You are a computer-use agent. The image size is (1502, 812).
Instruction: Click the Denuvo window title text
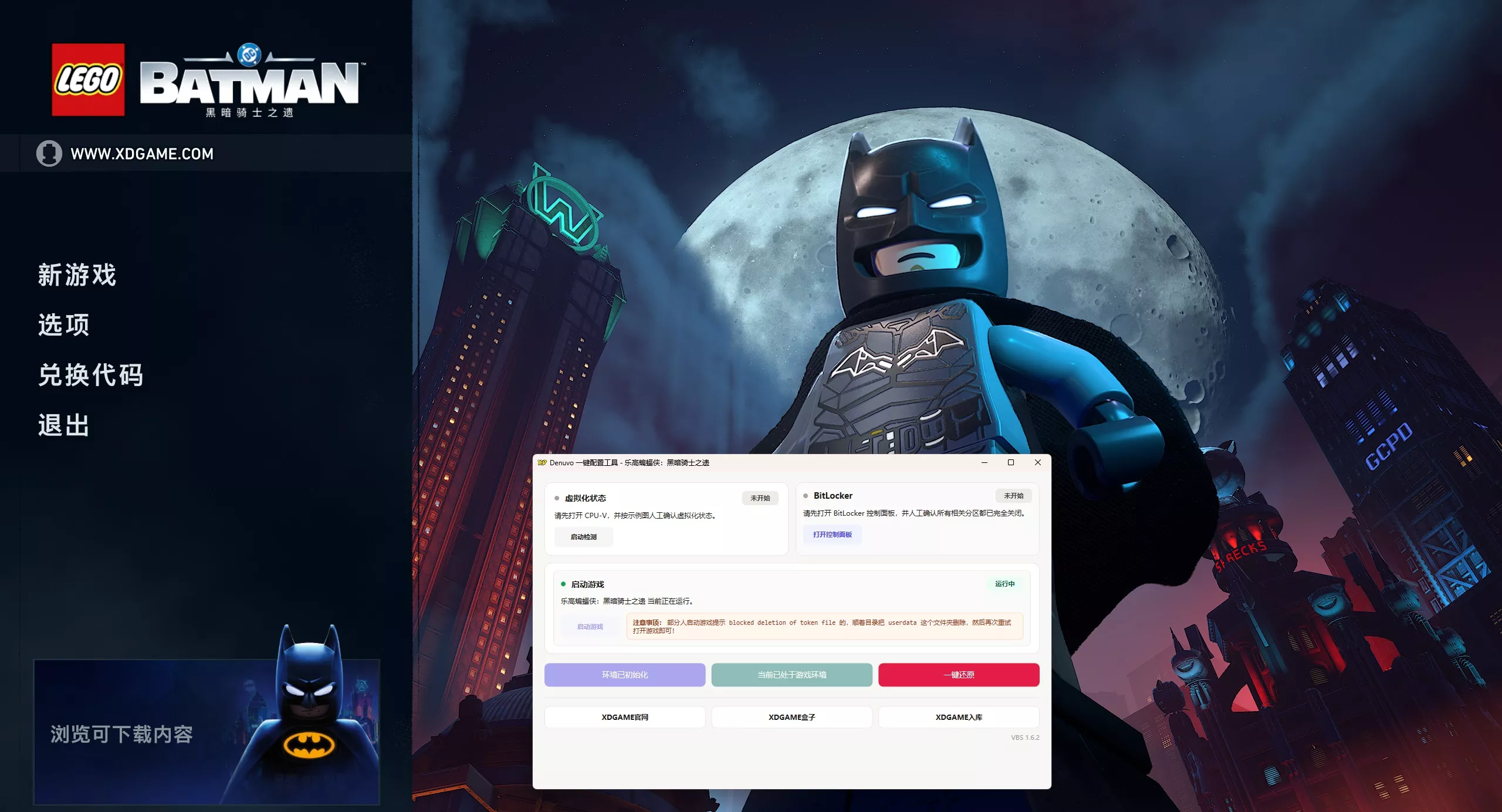click(x=630, y=462)
